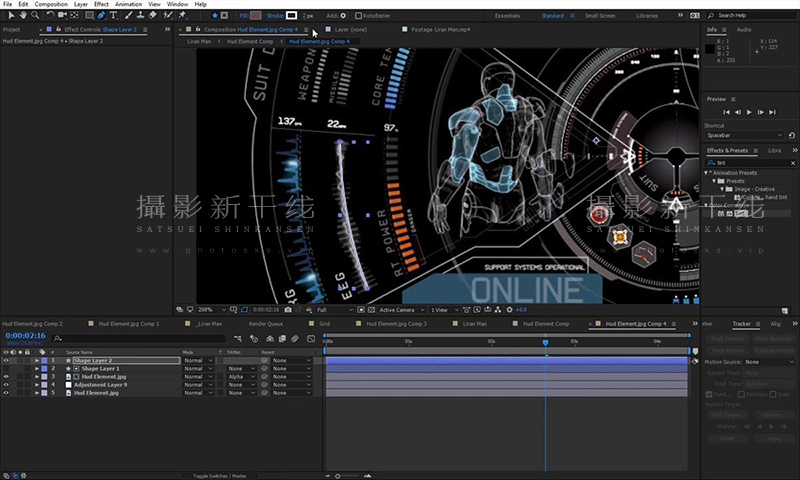Select the Hand tool
Screen dimensions: 800x480
pyautogui.click(x=23, y=15)
